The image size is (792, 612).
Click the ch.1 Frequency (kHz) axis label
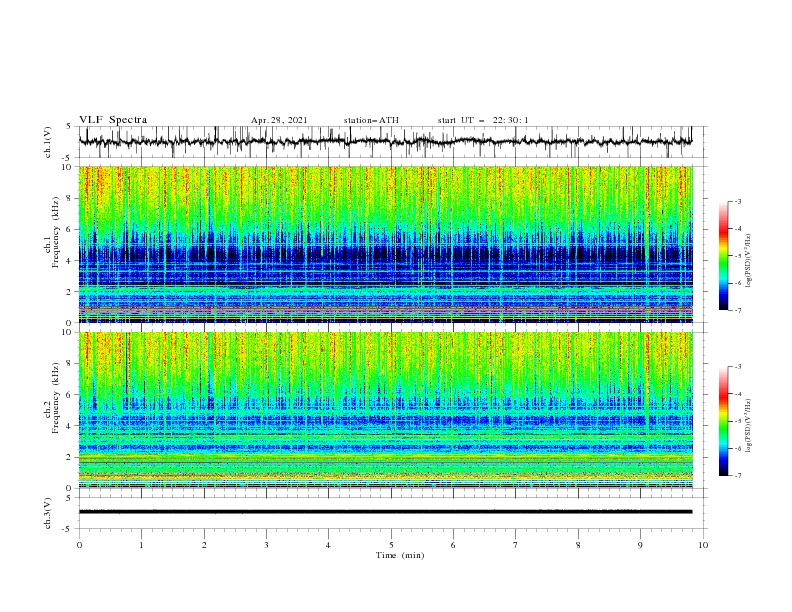pyautogui.click(x=52, y=230)
